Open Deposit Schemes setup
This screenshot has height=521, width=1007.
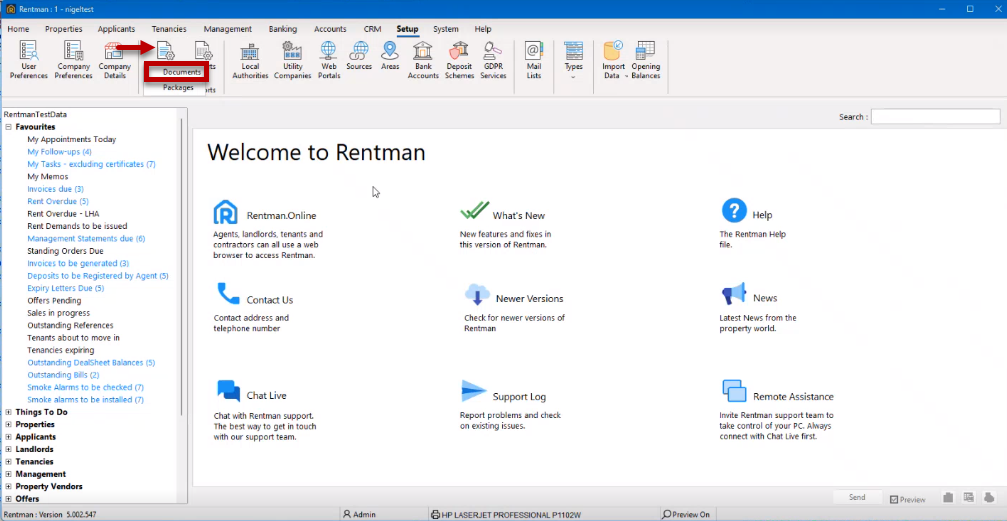[x=459, y=60]
